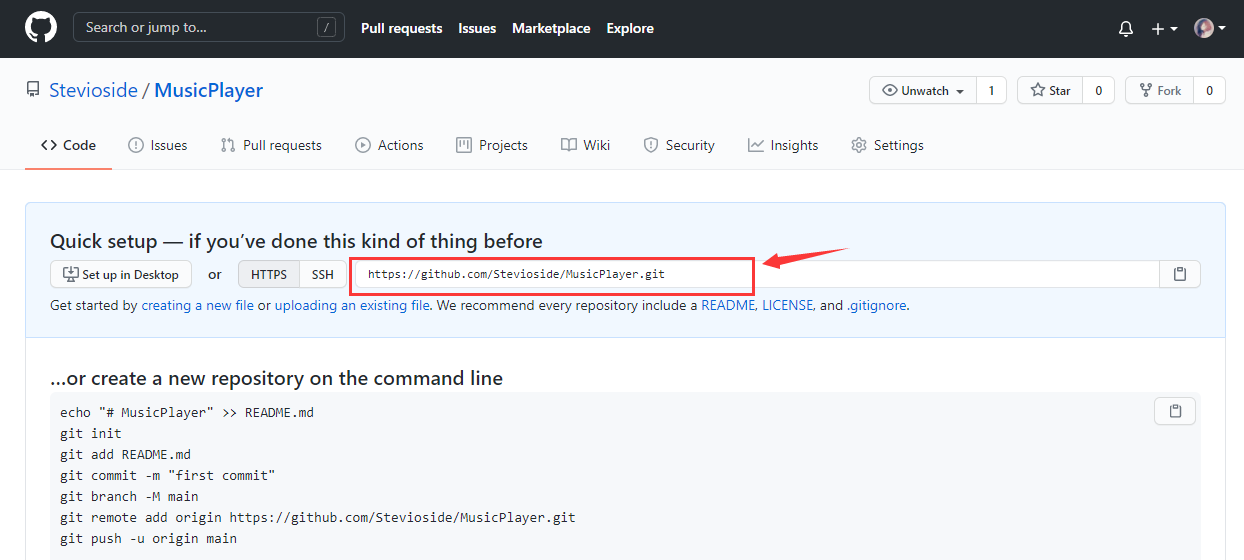Select the Code tab
1244x560 pixels.
(x=68, y=145)
